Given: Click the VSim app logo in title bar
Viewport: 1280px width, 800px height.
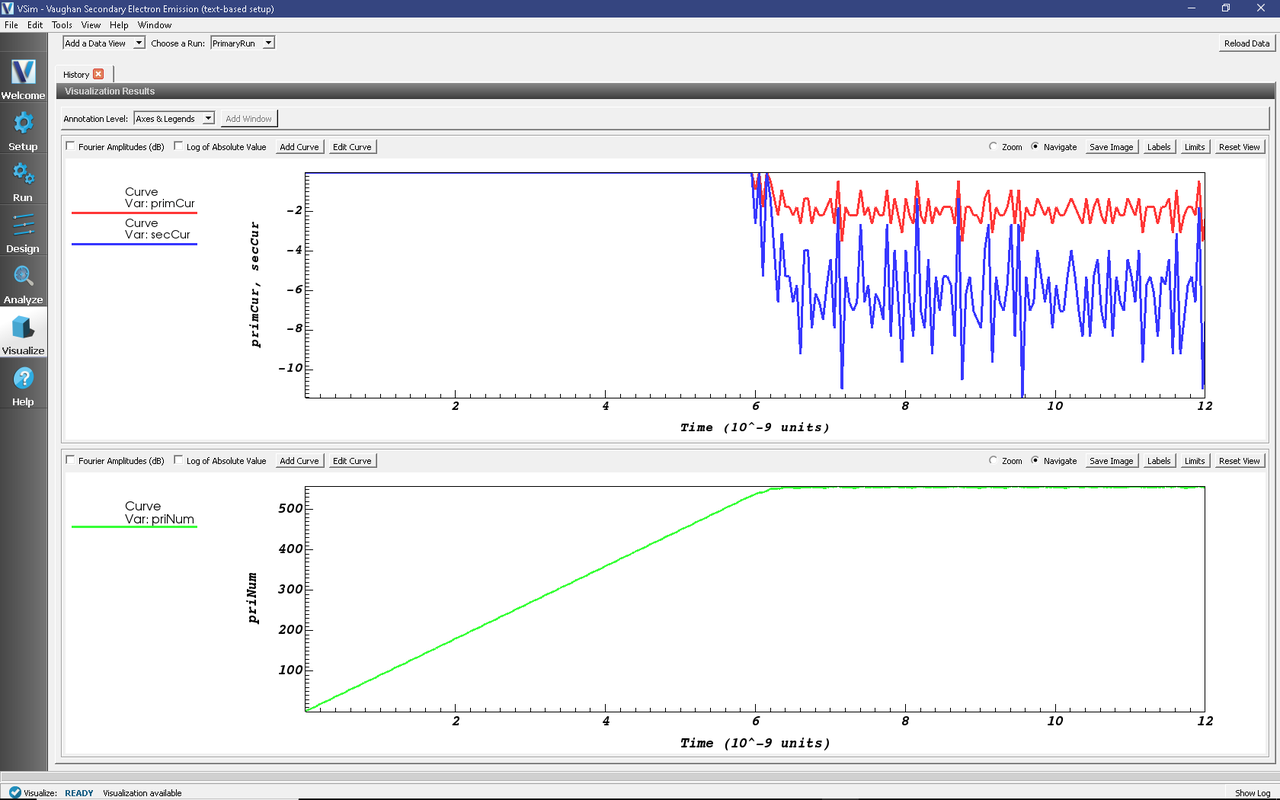Looking at the screenshot, I should [x=9, y=8].
